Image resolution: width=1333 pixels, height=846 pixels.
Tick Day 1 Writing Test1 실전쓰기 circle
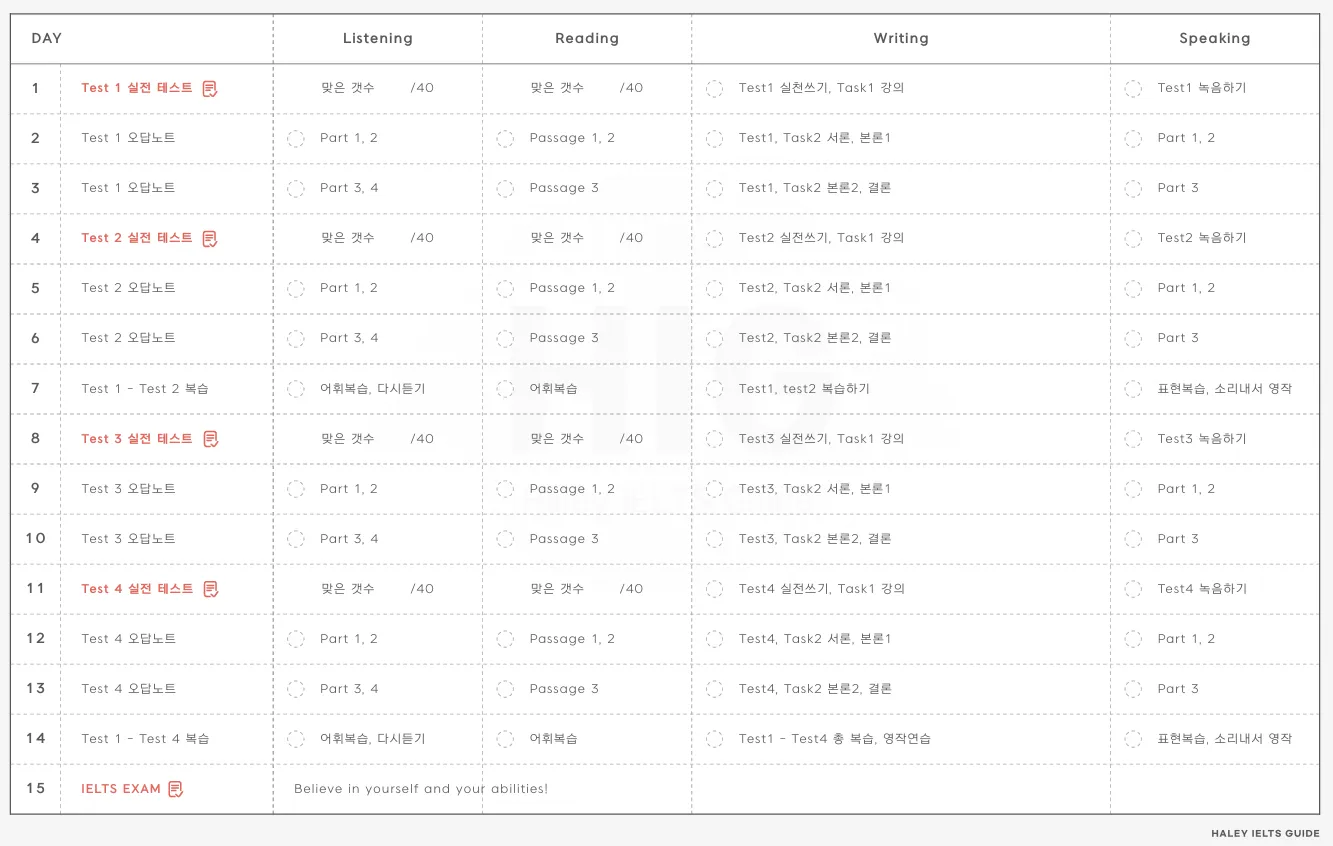(714, 89)
